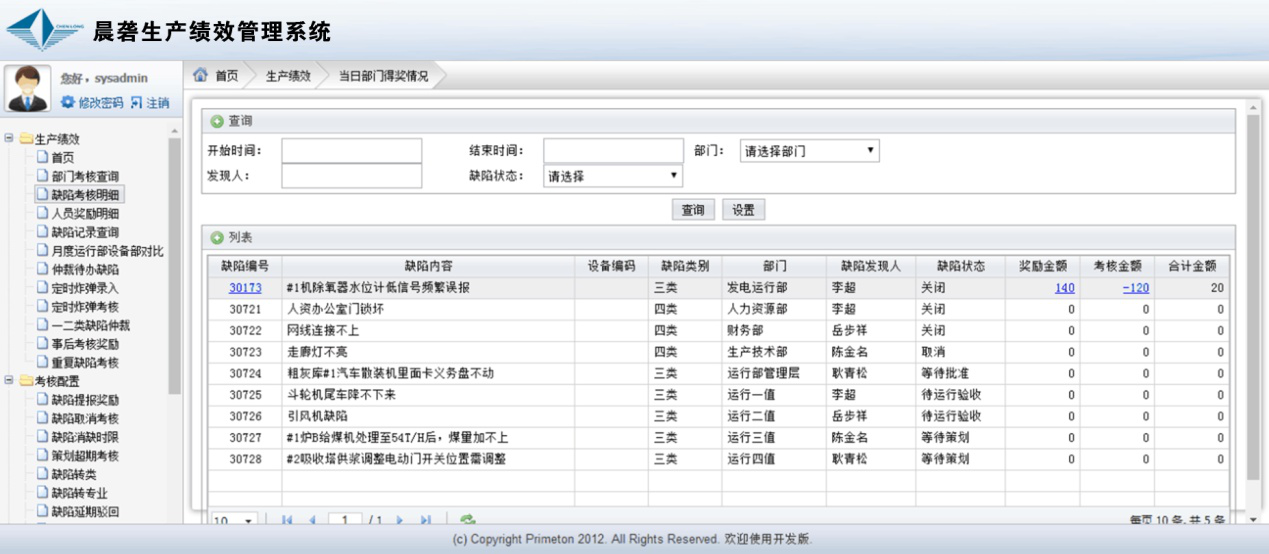
Task: Click the user avatar picture
Action: tap(28, 89)
